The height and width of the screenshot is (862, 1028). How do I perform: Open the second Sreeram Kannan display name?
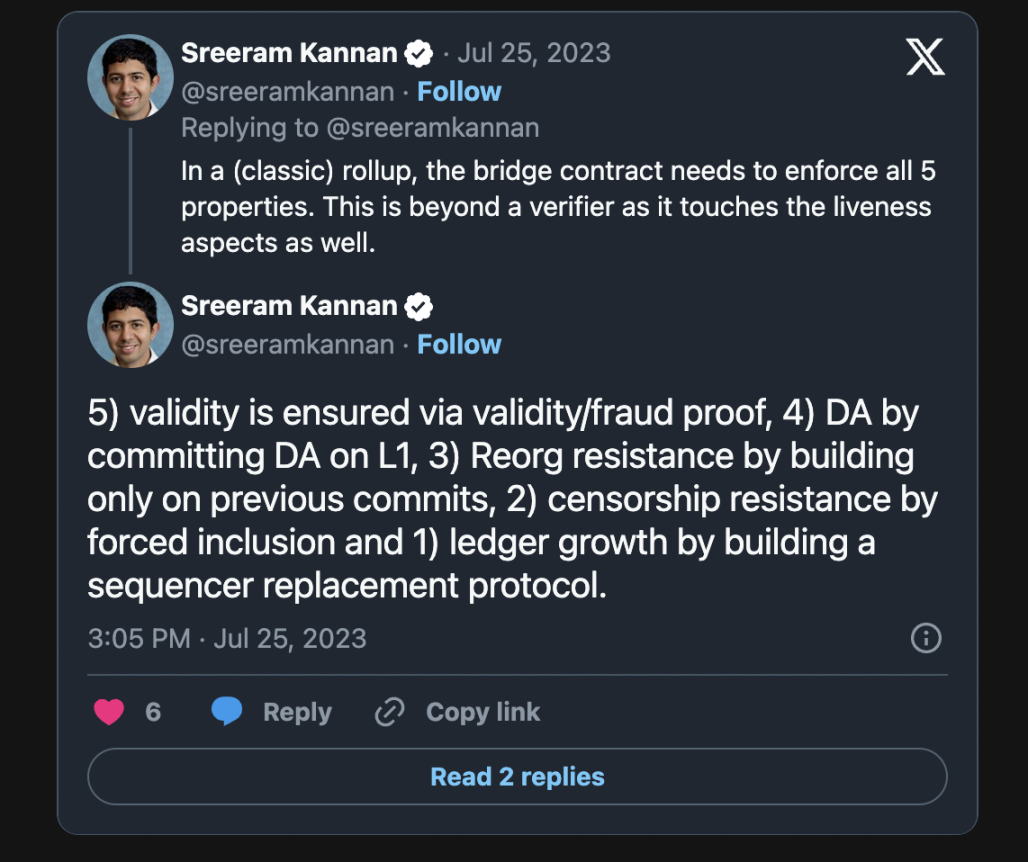(x=290, y=306)
